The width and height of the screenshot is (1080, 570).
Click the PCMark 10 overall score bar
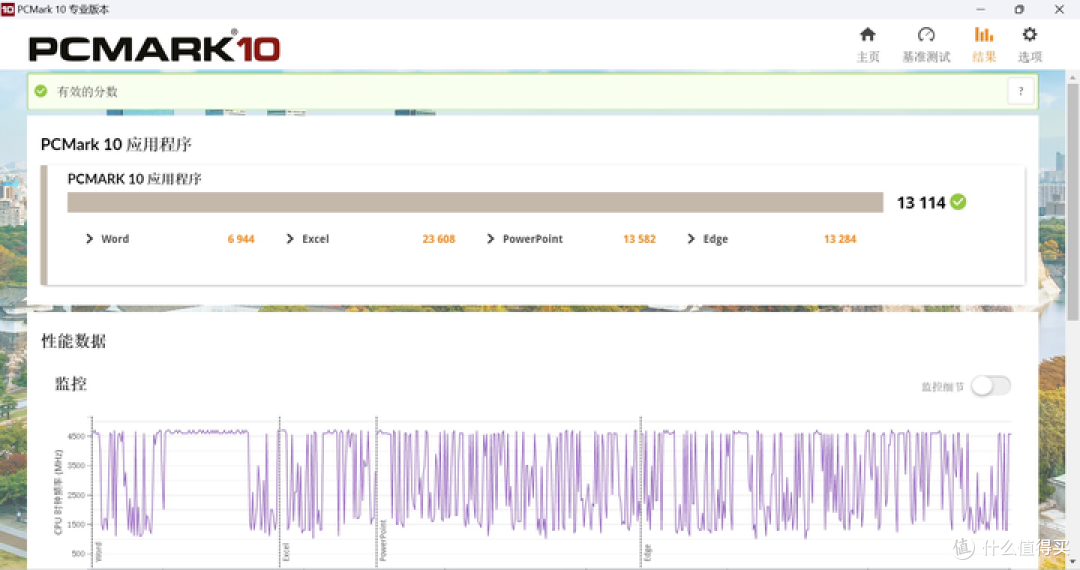point(475,202)
